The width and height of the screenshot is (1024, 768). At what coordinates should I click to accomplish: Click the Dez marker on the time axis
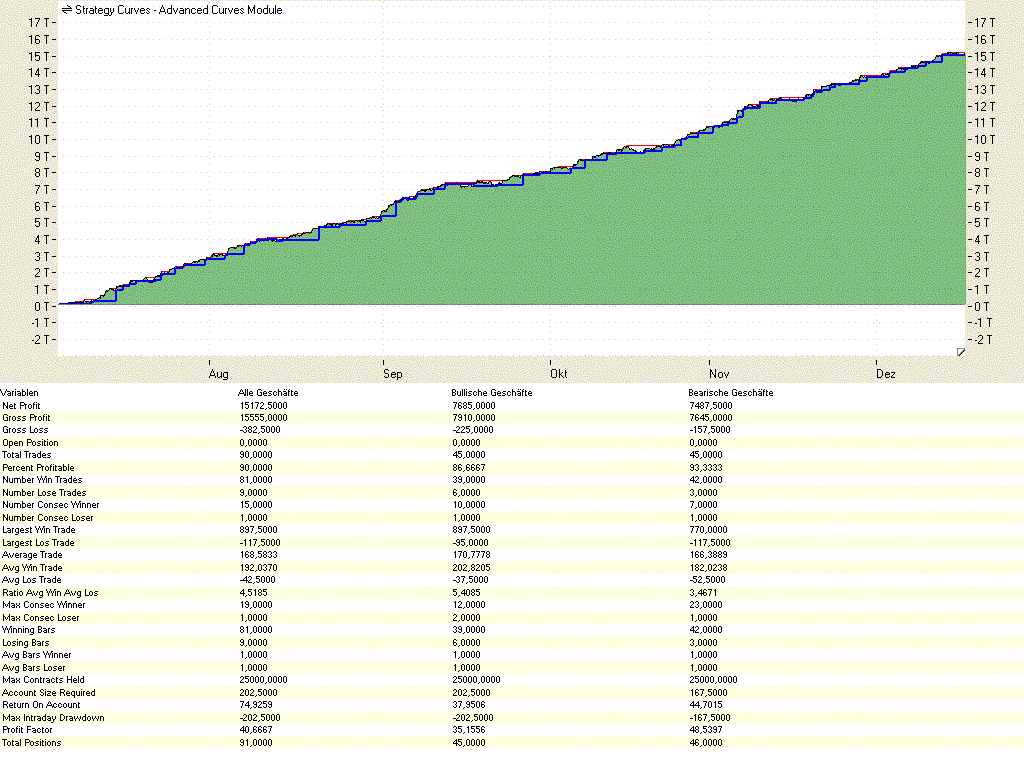click(x=886, y=374)
